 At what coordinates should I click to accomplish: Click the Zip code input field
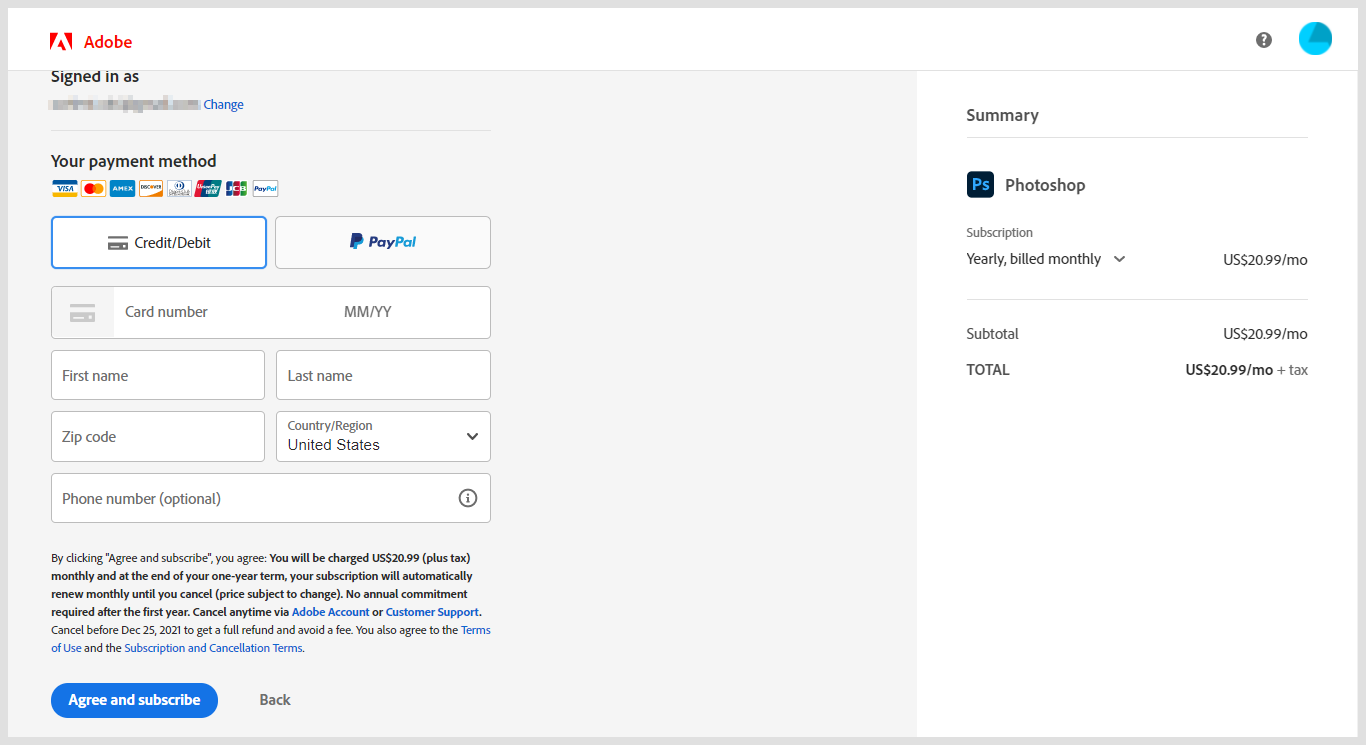[x=158, y=437]
